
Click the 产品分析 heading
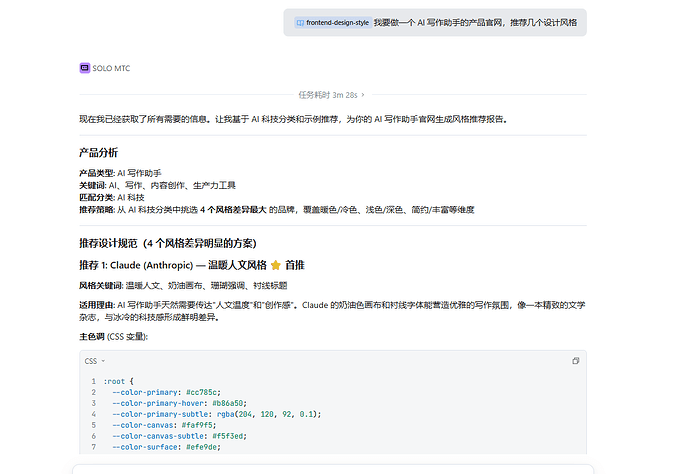pos(98,153)
